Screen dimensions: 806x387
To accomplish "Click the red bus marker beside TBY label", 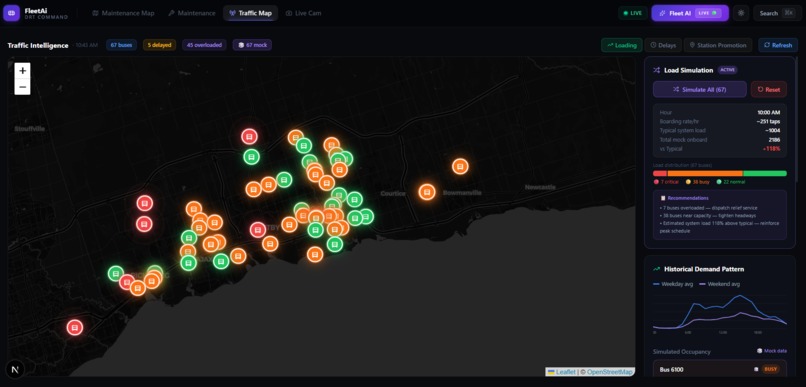I will tap(258, 230).
